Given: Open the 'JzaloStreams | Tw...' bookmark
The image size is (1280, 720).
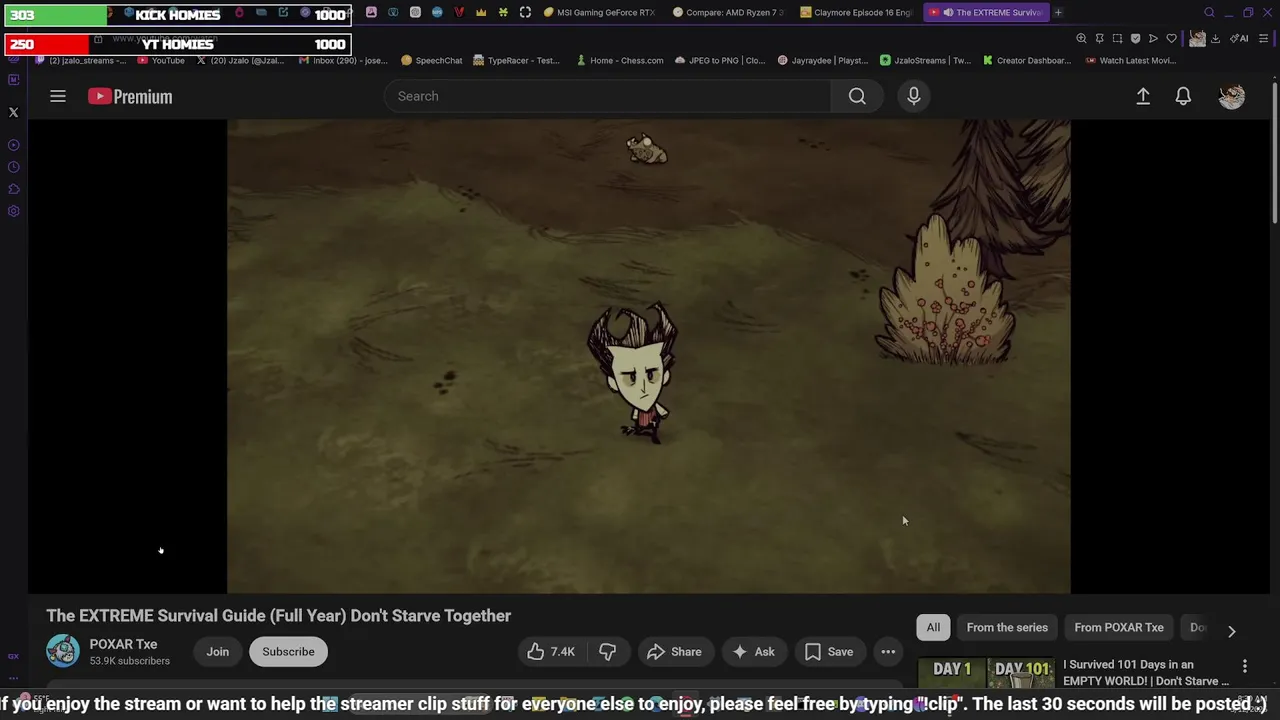Looking at the screenshot, I should [925, 60].
